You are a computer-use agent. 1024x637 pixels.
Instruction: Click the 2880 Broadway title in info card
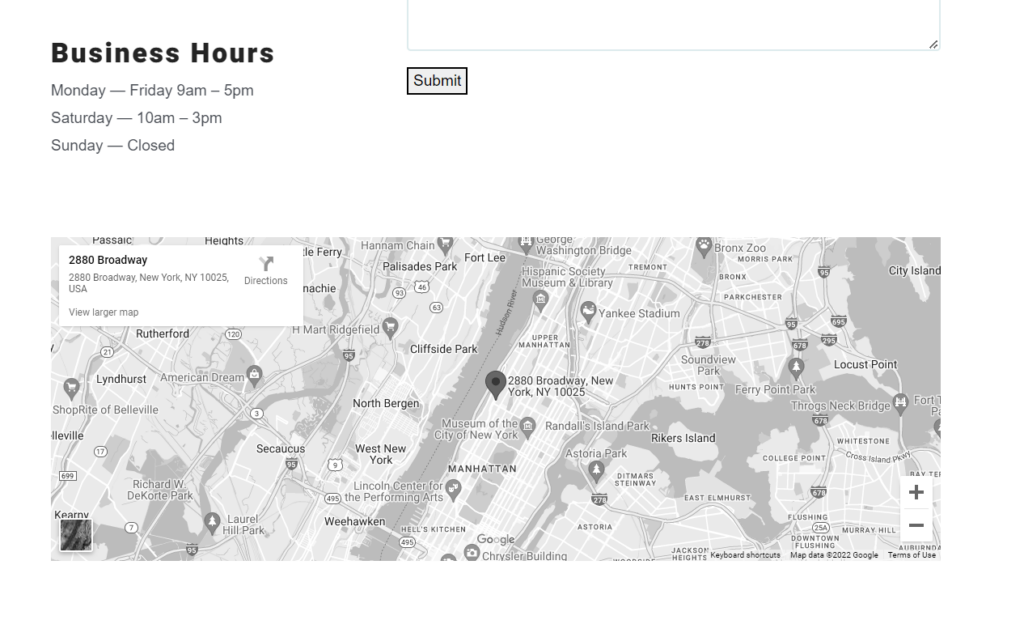pyautogui.click(x=108, y=260)
